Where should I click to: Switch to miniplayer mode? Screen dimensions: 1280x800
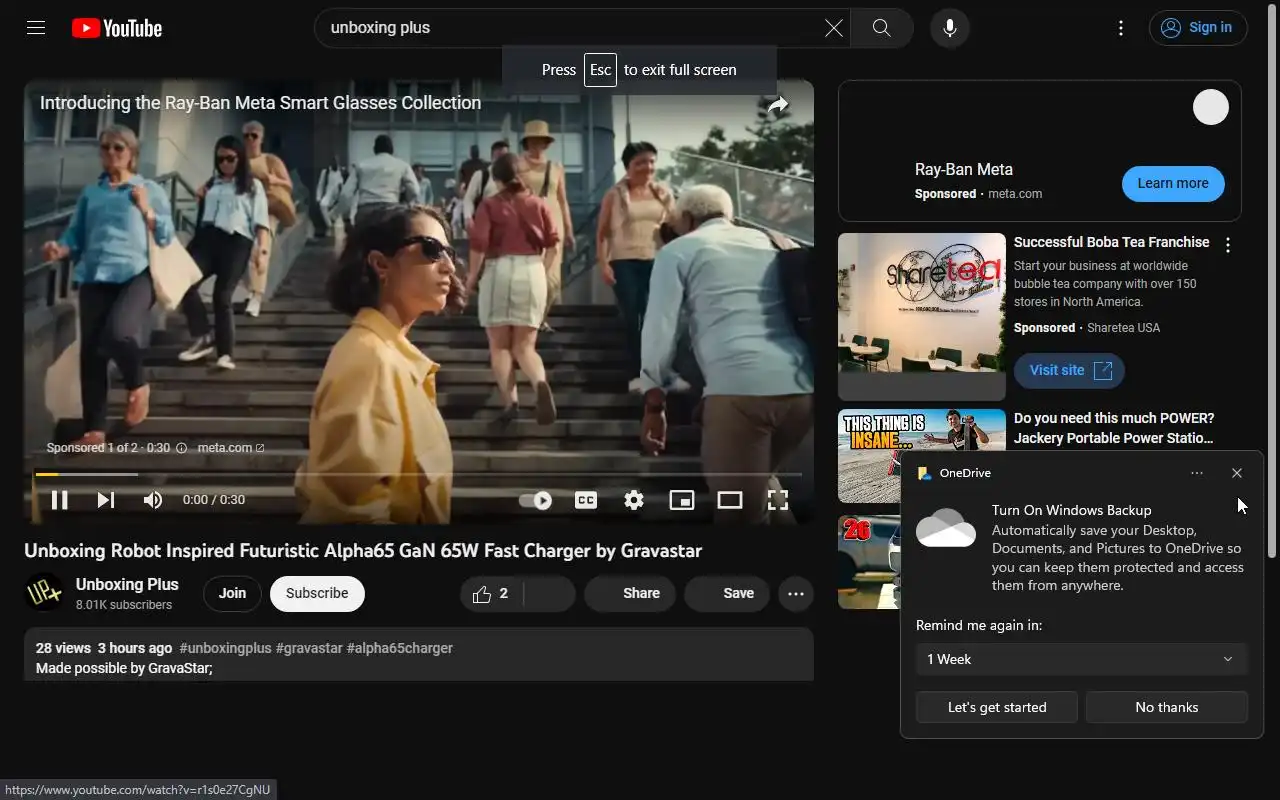682,500
